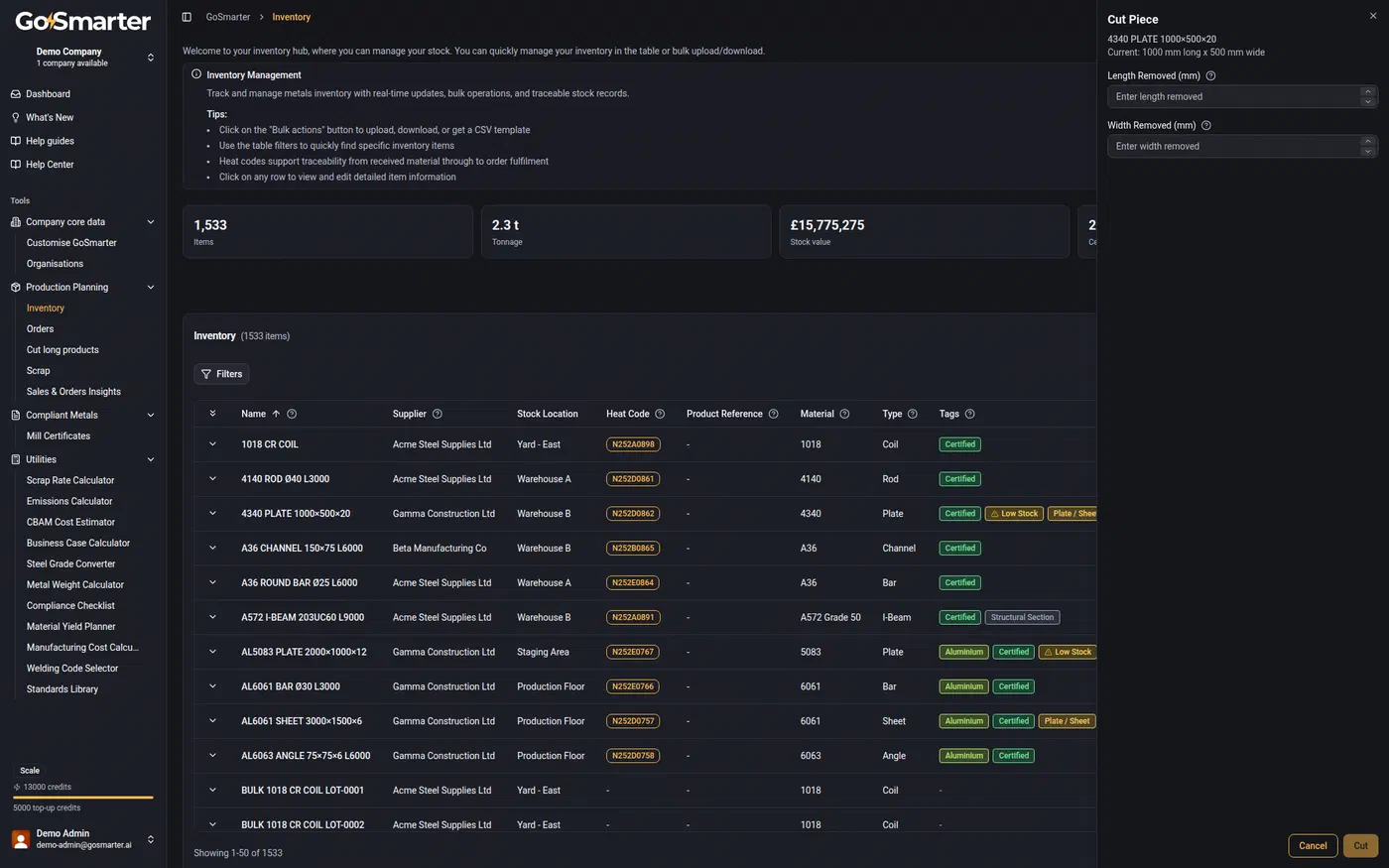This screenshot has height=868, width=1389.
Task: Go to Orders in sidebar
Action: coord(41,329)
